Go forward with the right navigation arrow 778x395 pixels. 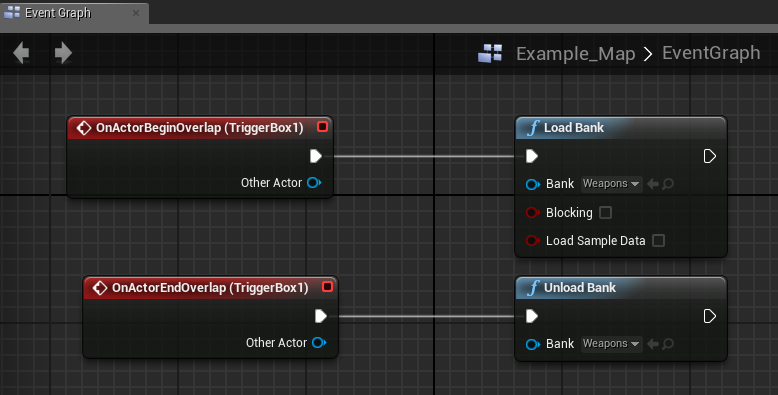point(63,53)
